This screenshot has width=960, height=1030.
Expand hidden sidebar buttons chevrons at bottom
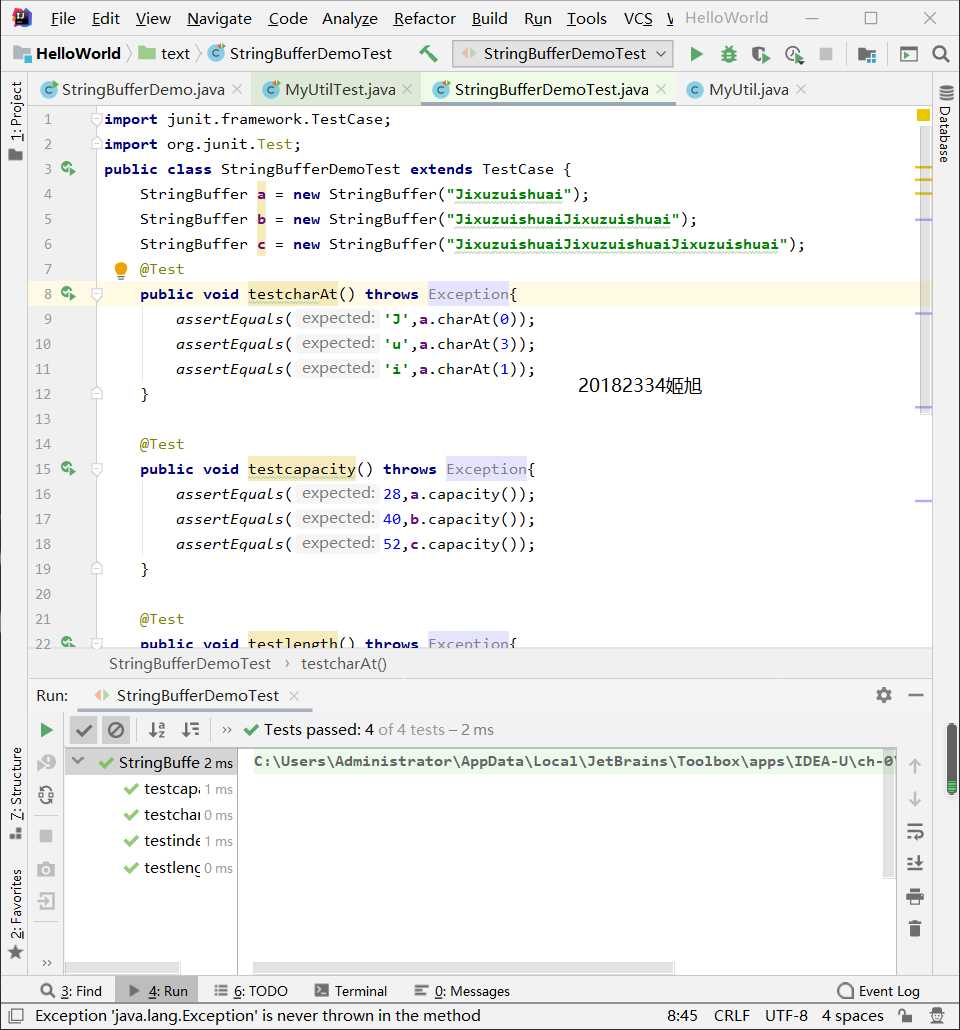coord(46,963)
